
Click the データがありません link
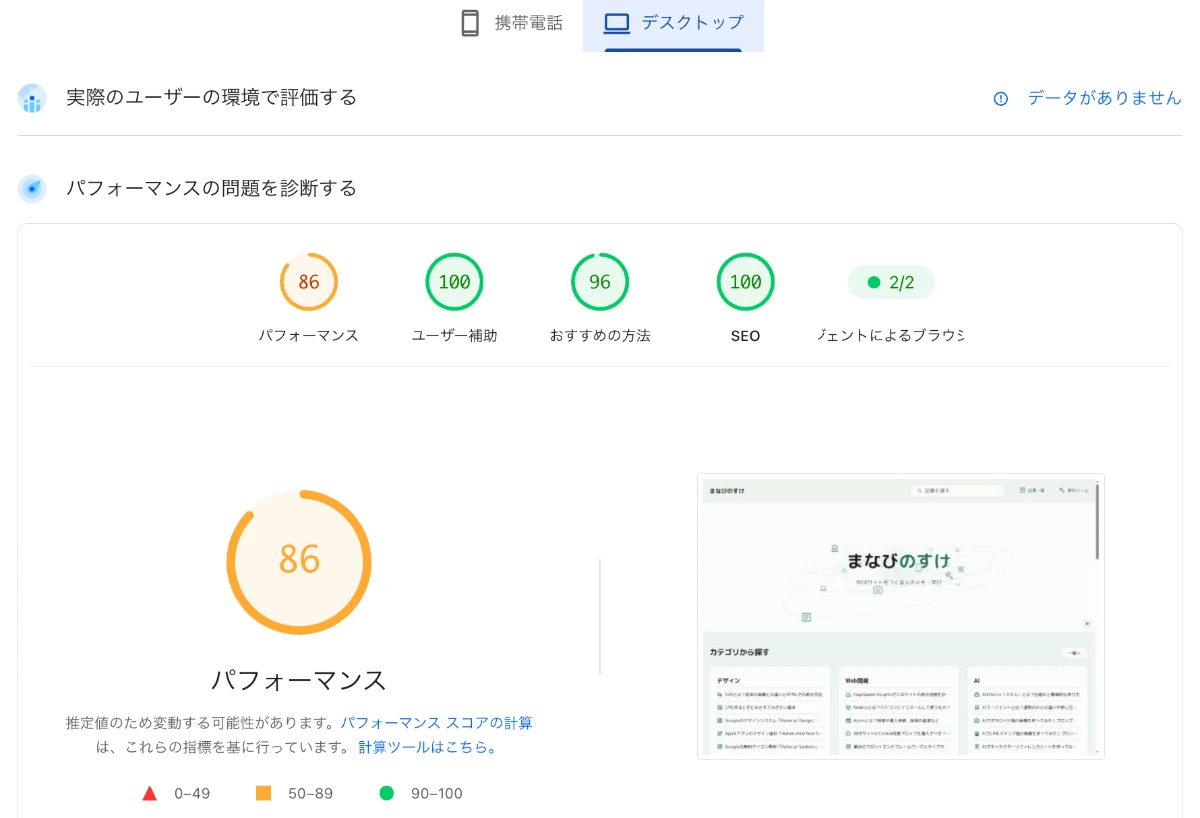click(x=1104, y=98)
